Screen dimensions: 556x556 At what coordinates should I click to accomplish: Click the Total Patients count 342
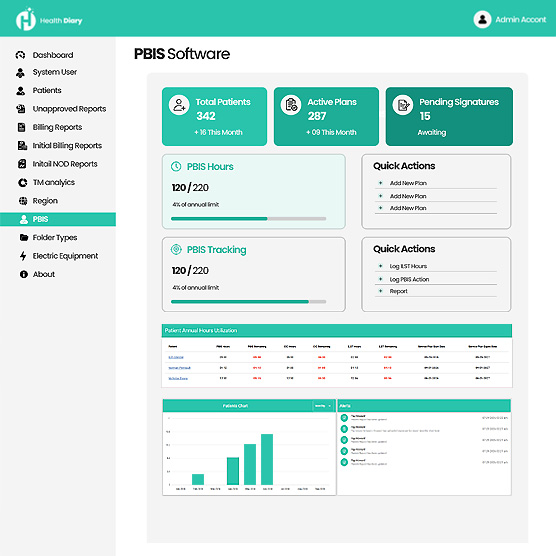click(x=206, y=116)
